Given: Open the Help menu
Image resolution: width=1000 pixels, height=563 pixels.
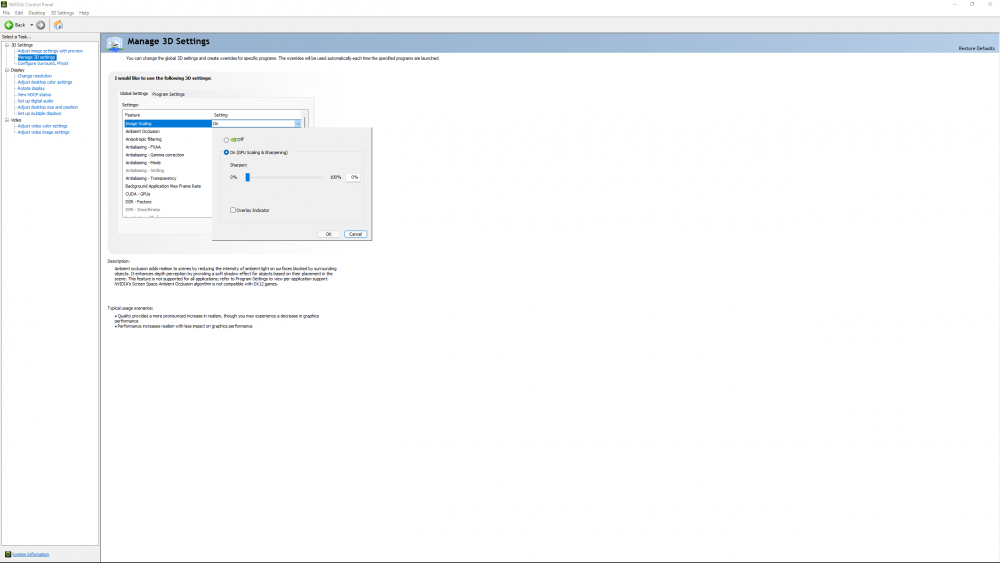Looking at the screenshot, I should coord(84,13).
